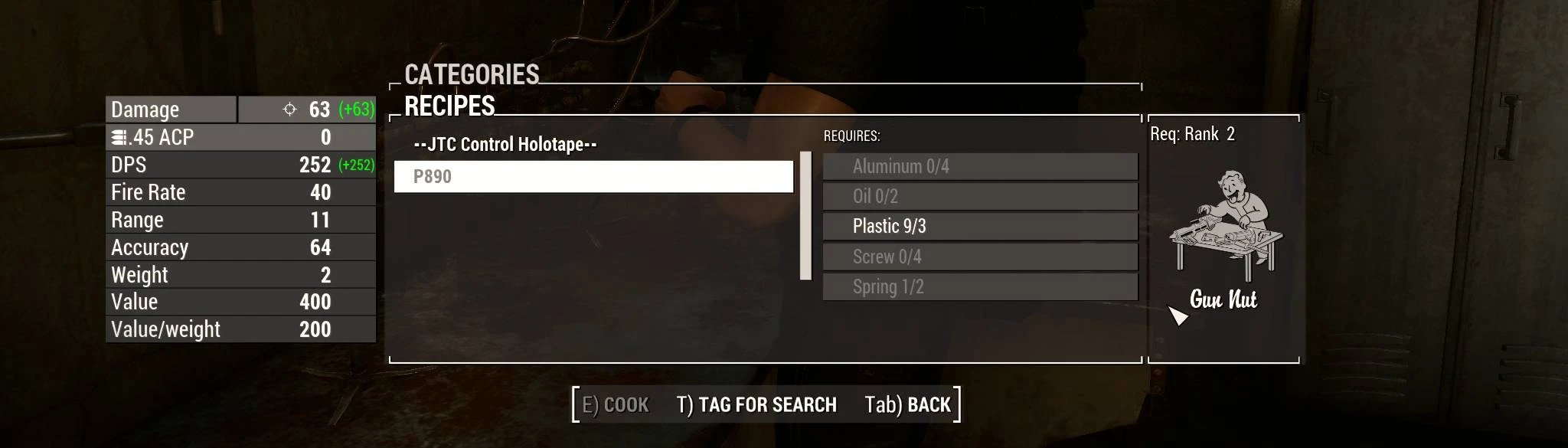Click the recipe list scrollbar
1568x448 pixels.
805,216
